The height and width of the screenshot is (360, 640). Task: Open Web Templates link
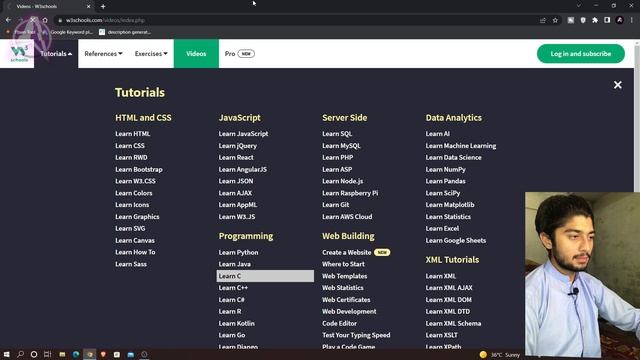[x=344, y=276]
